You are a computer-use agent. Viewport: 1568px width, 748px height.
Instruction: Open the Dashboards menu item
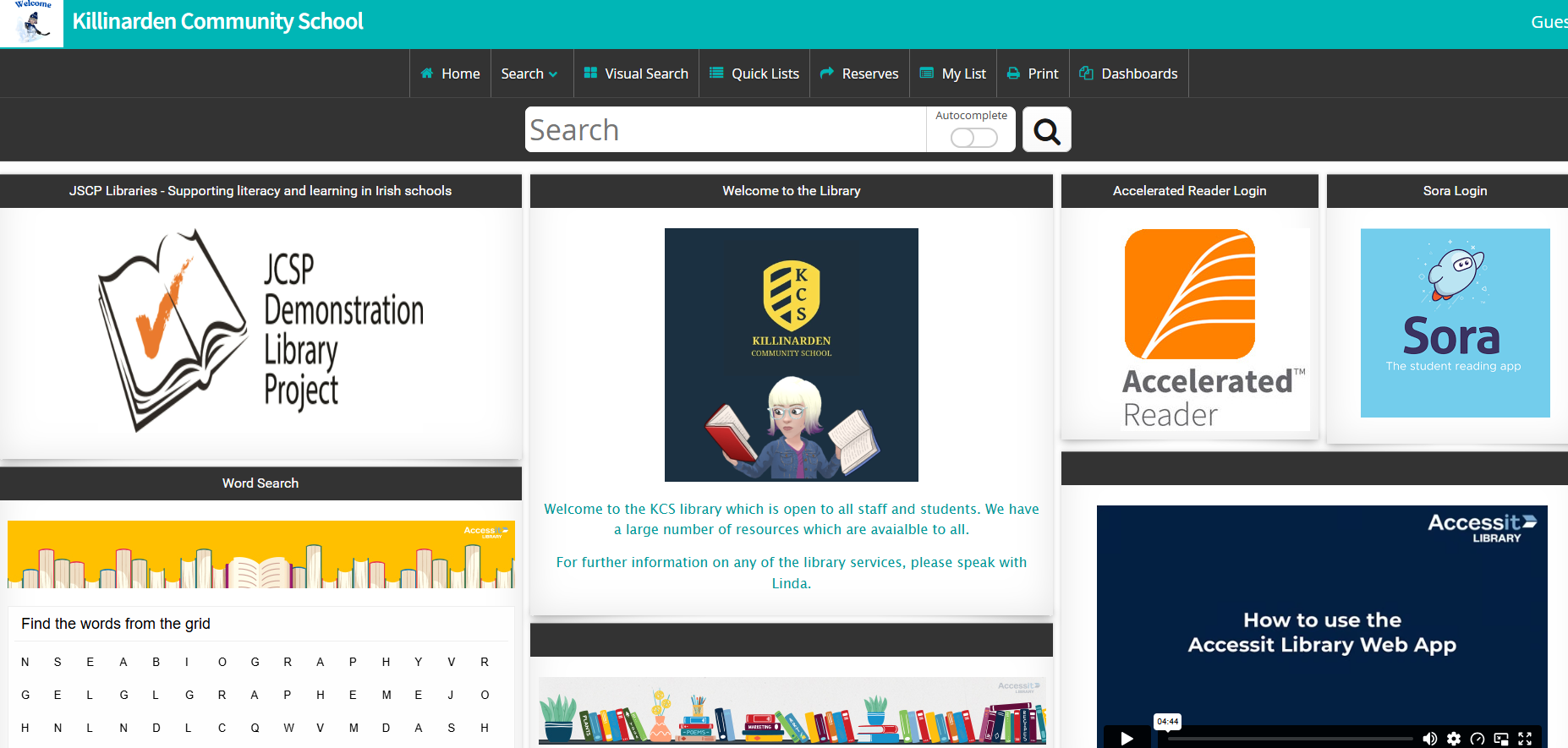coord(1129,74)
